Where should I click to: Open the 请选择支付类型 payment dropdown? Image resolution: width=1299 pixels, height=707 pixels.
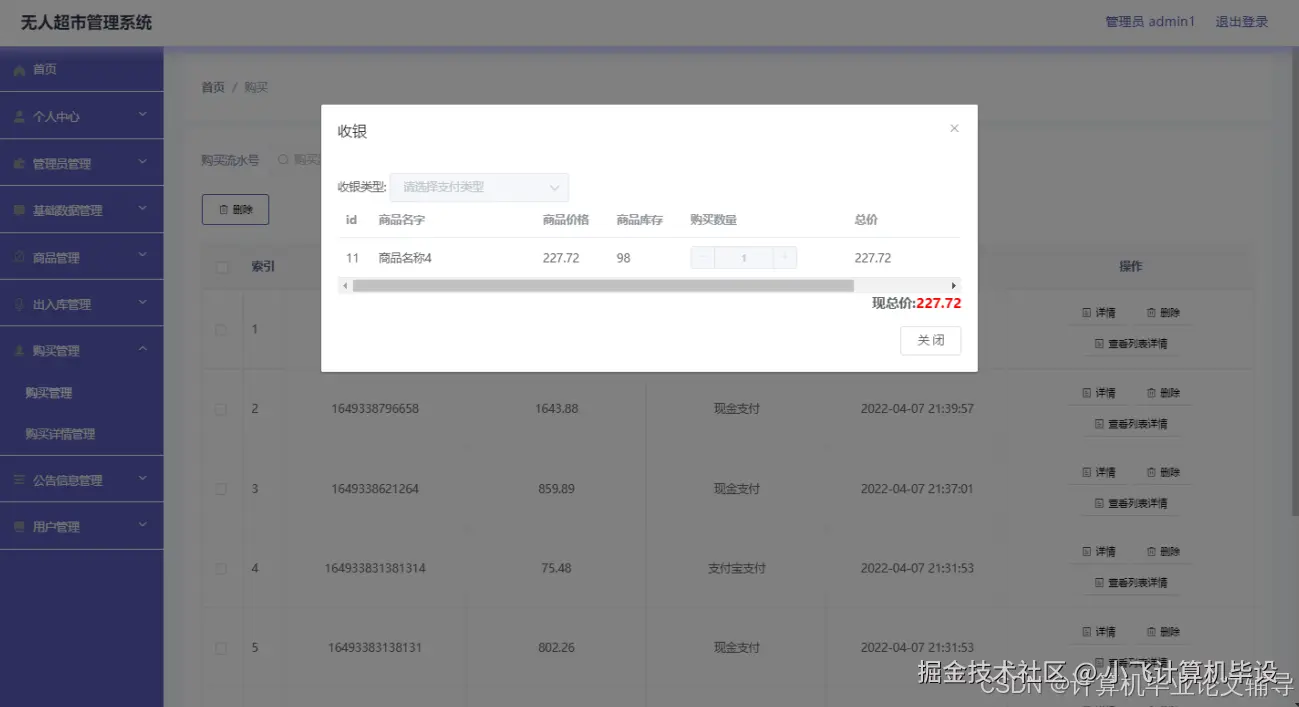click(x=479, y=187)
